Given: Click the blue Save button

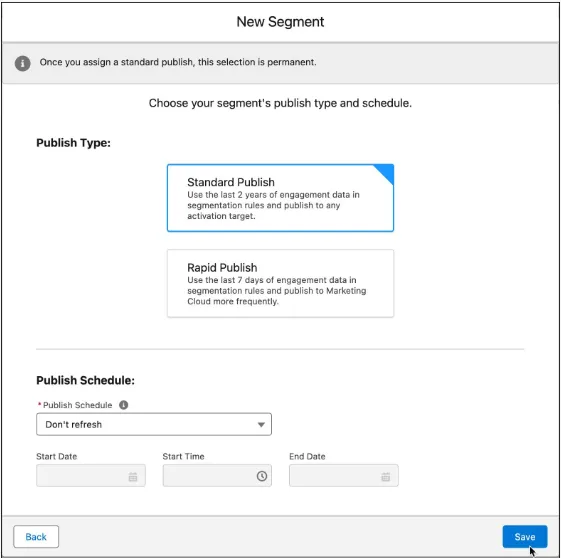Looking at the screenshot, I should (525, 537).
